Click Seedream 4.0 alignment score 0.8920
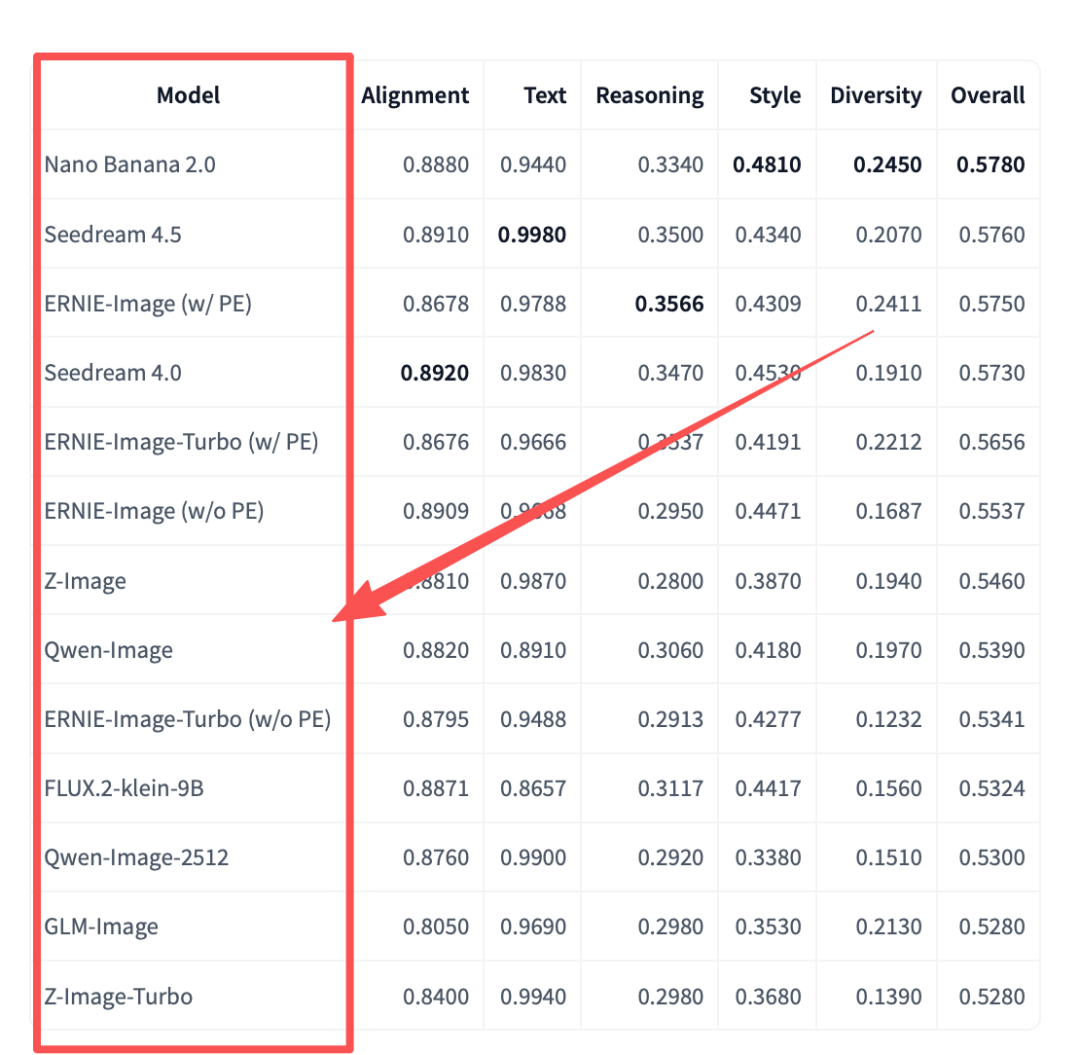 pyautogui.click(x=435, y=373)
